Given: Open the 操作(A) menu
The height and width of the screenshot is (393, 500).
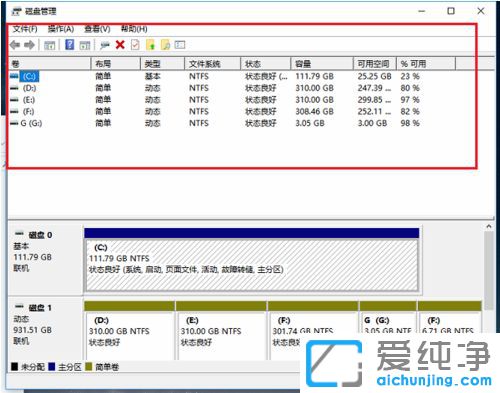Looking at the screenshot, I should point(61,29).
